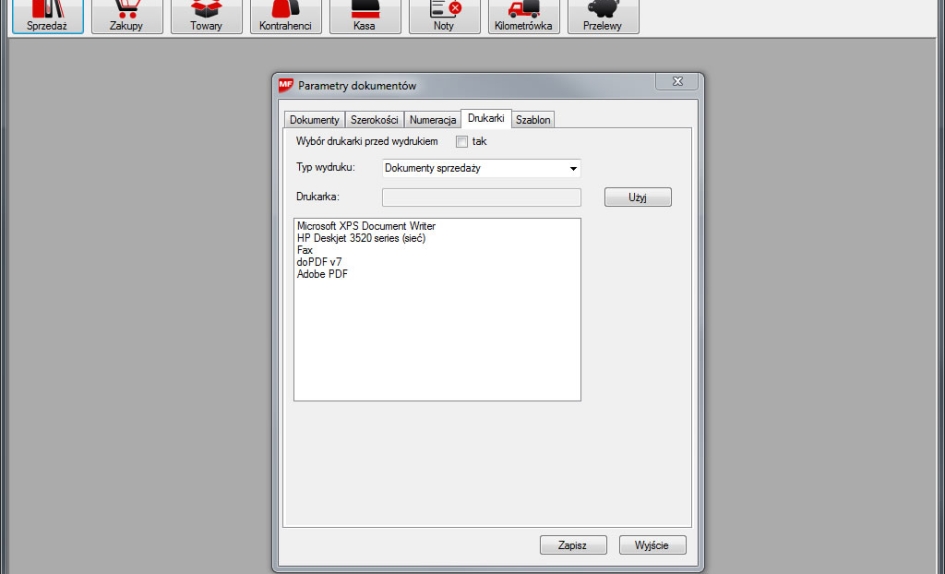The image size is (945, 574).
Task: Go to the Szablon tab
Action: pos(533,120)
